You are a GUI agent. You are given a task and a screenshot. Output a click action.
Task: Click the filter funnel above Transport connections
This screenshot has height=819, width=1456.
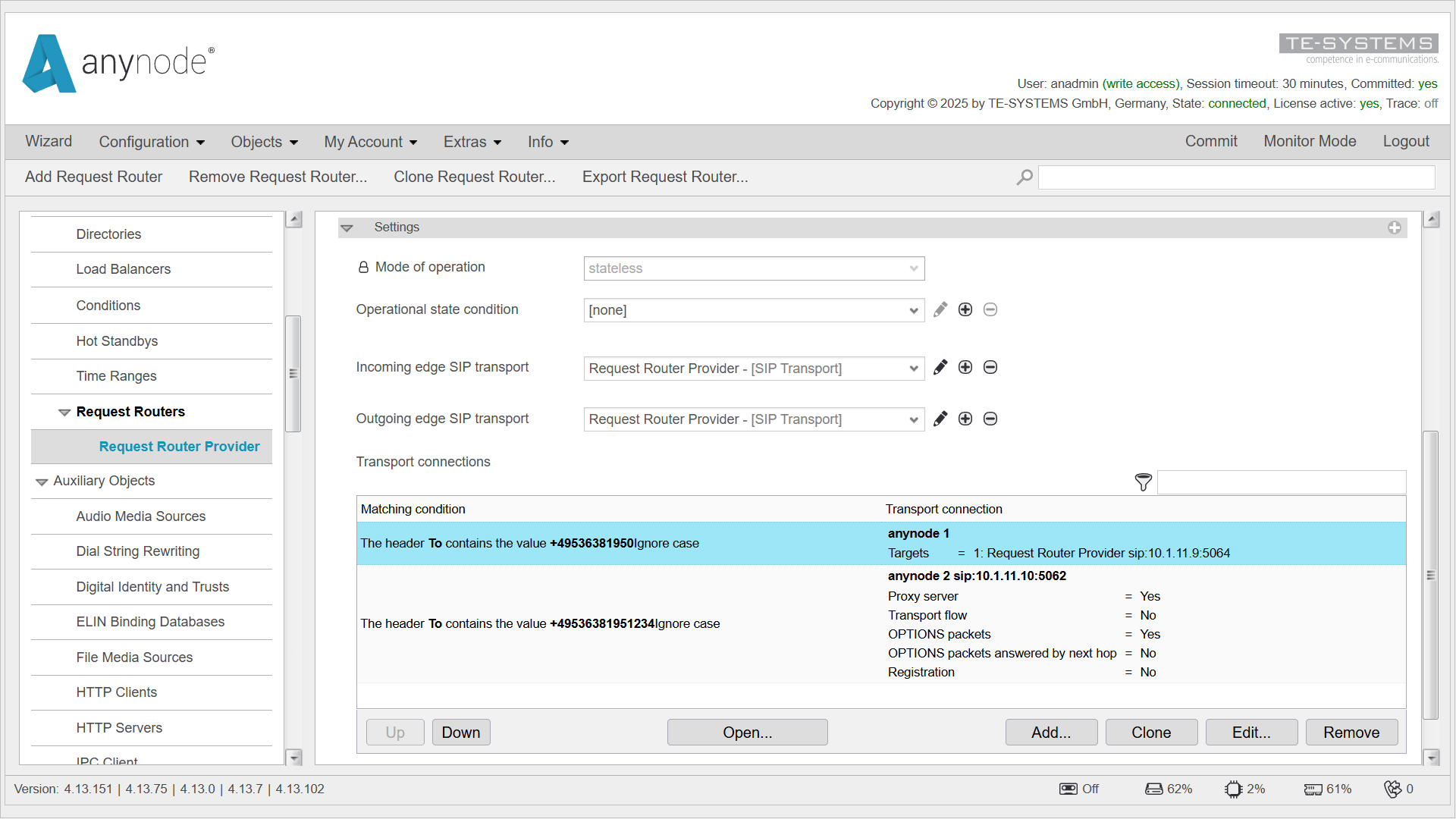(x=1143, y=482)
